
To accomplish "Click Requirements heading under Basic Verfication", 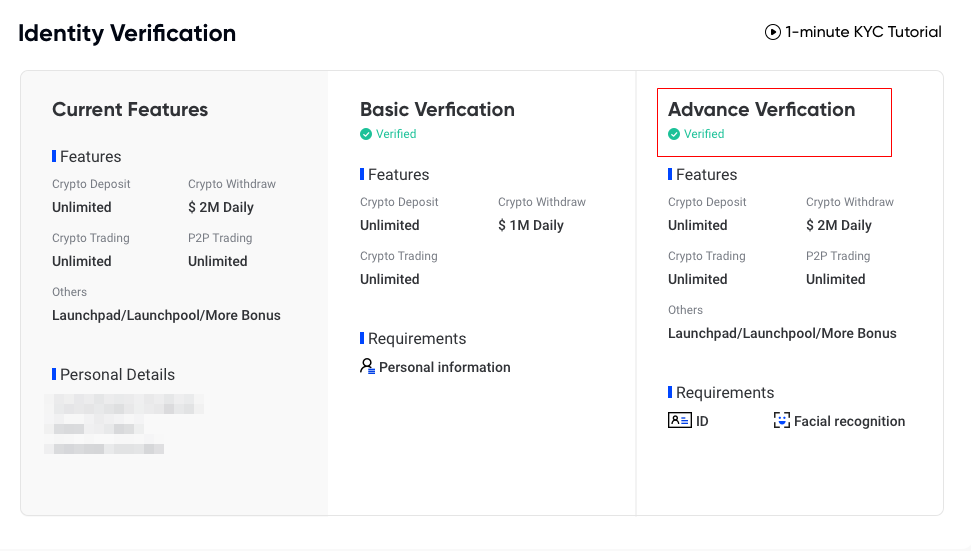I will click(x=417, y=339).
